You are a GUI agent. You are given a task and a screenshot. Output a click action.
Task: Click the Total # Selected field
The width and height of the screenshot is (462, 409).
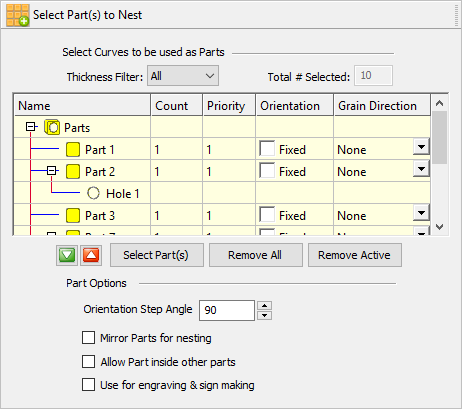click(x=373, y=76)
